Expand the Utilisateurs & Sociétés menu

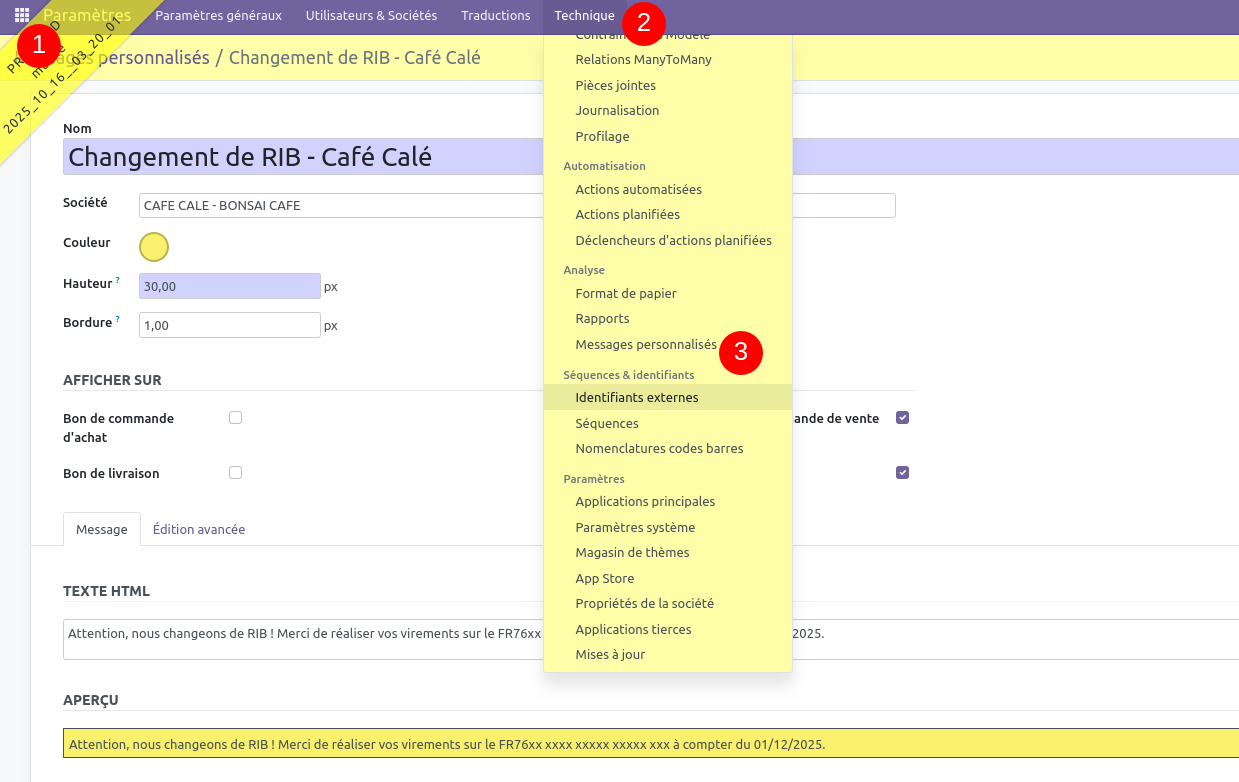coord(371,16)
